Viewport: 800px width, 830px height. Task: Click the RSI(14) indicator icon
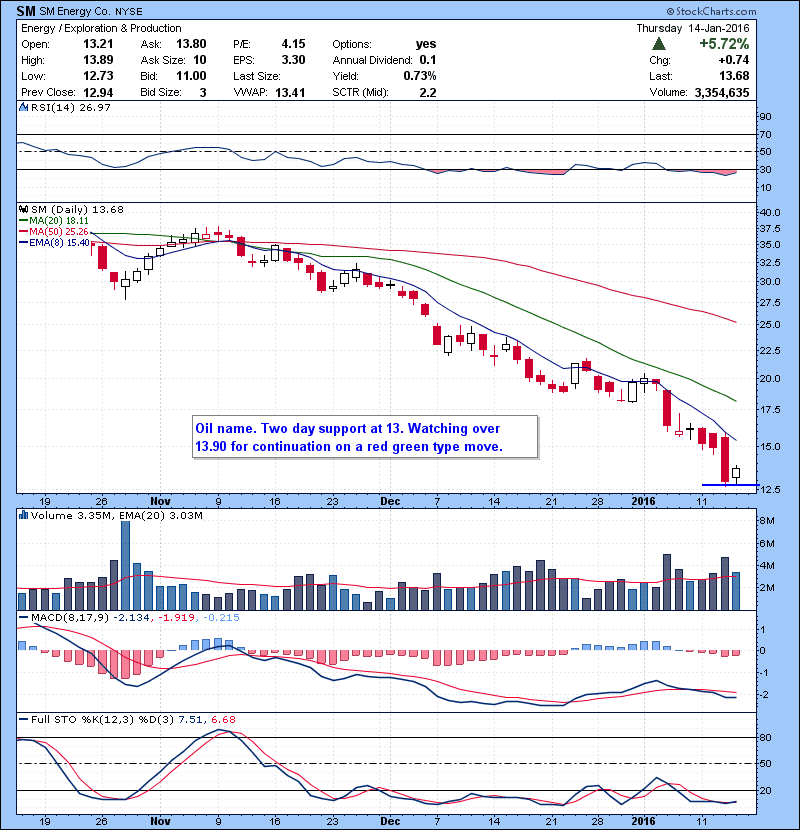pos(23,107)
